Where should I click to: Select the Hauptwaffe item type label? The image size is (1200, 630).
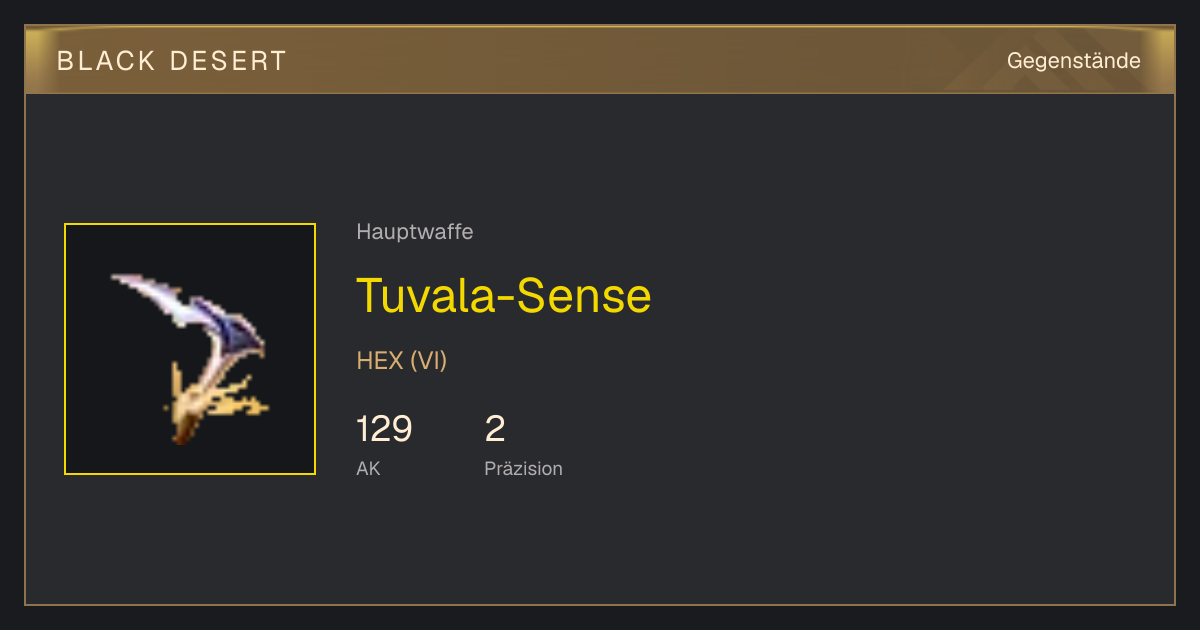pyautogui.click(x=415, y=232)
